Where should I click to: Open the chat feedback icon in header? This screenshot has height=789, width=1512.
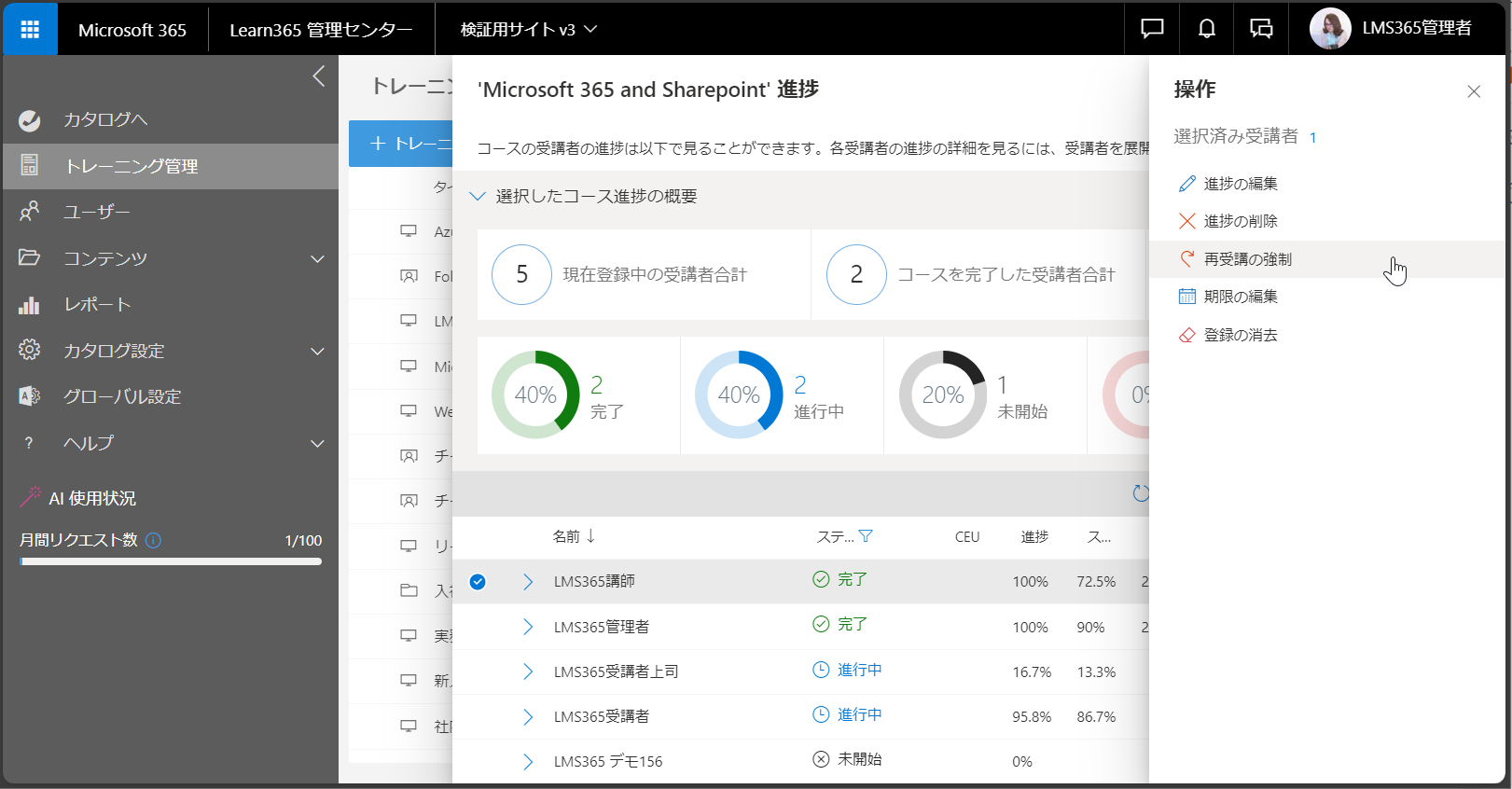coord(1152,29)
